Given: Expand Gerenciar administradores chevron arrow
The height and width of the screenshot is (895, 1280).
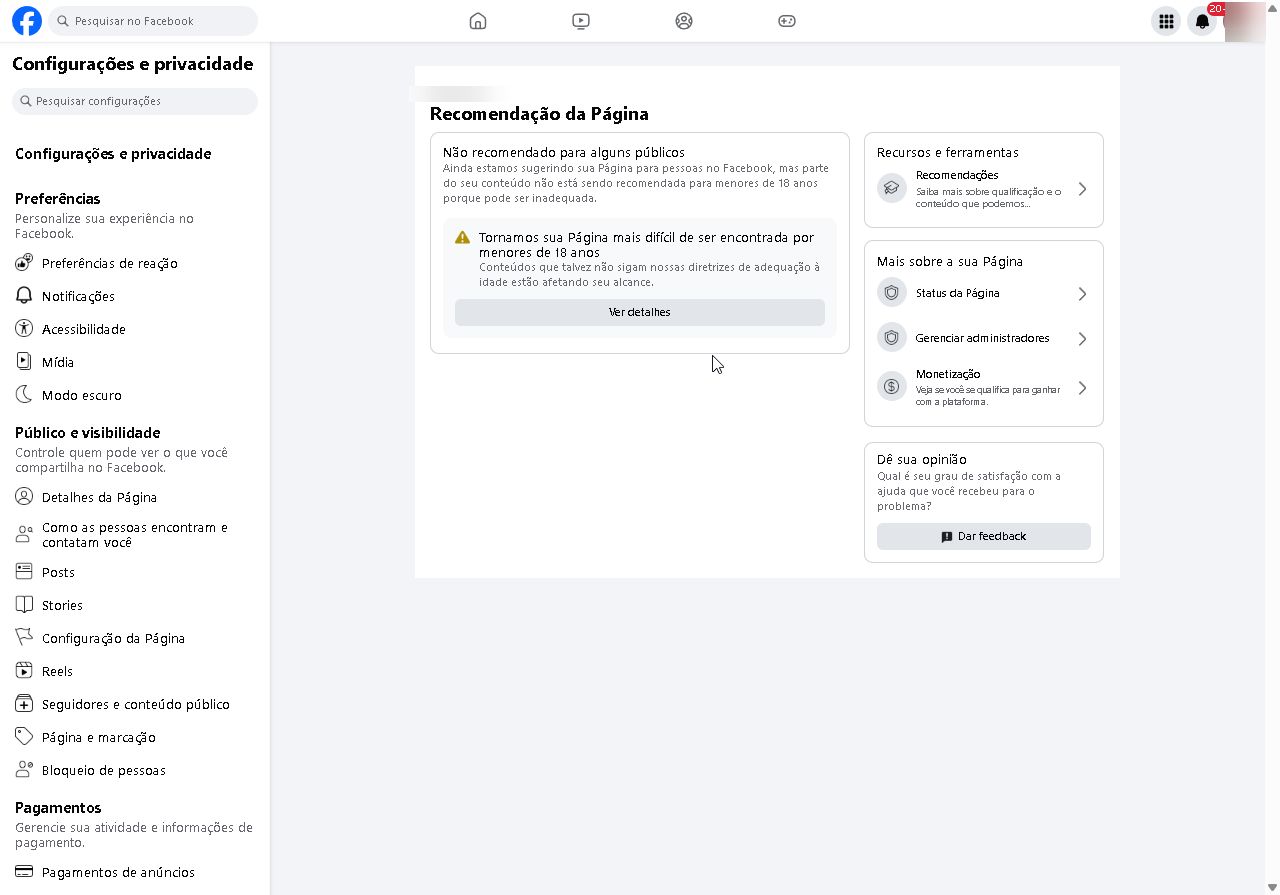Looking at the screenshot, I should [1082, 339].
